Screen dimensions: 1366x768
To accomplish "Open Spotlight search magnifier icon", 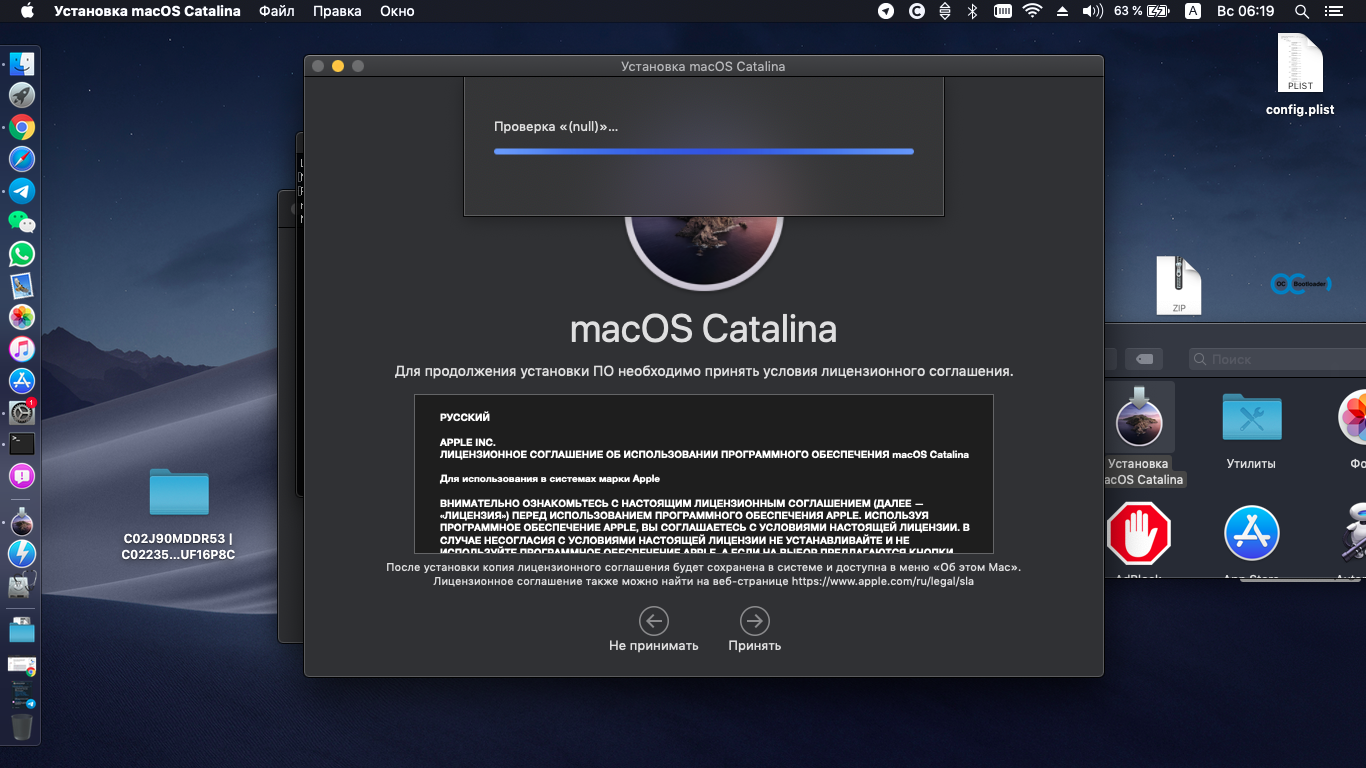I will pyautogui.click(x=1302, y=11).
